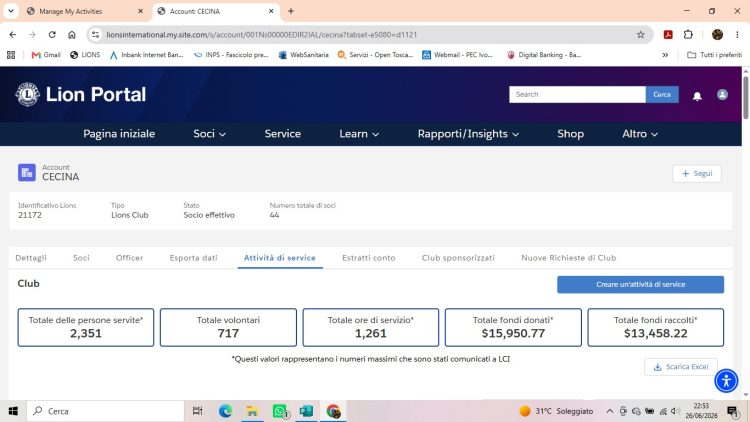The image size is (750, 422).
Task: Click the CECINA account icon
Action: tap(27, 173)
